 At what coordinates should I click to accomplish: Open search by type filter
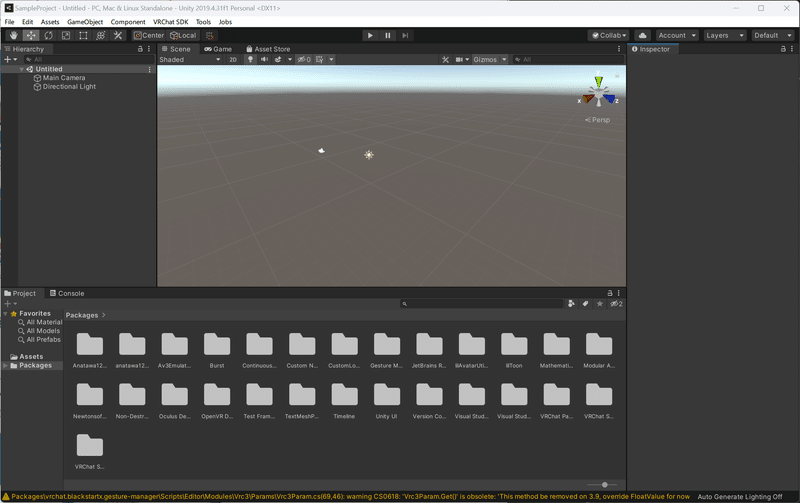[x=571, y=304]
